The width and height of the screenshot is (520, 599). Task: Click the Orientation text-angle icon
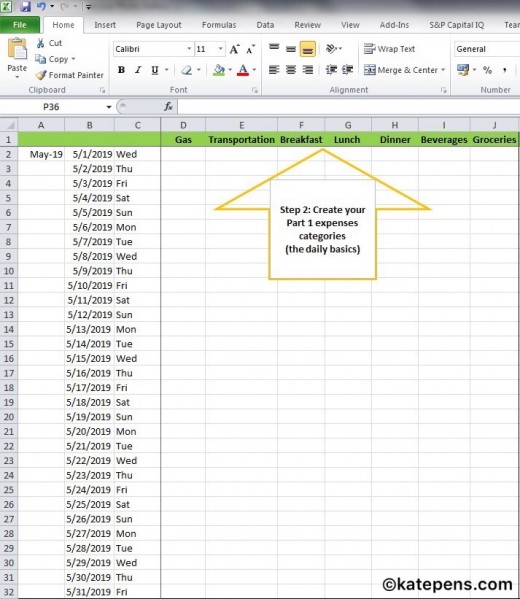click(x=331, y=49)
